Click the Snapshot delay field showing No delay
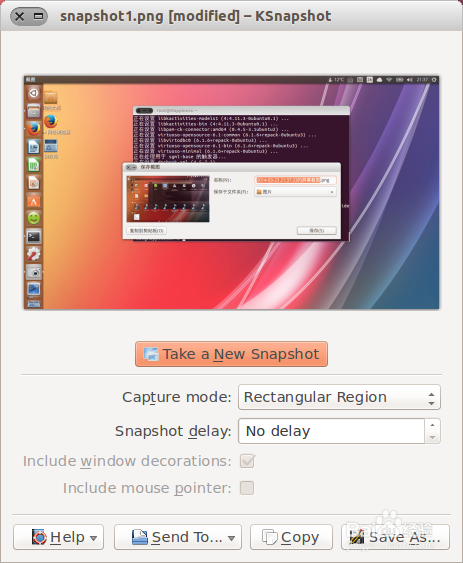The image size is (463, 563). point(332,431)
